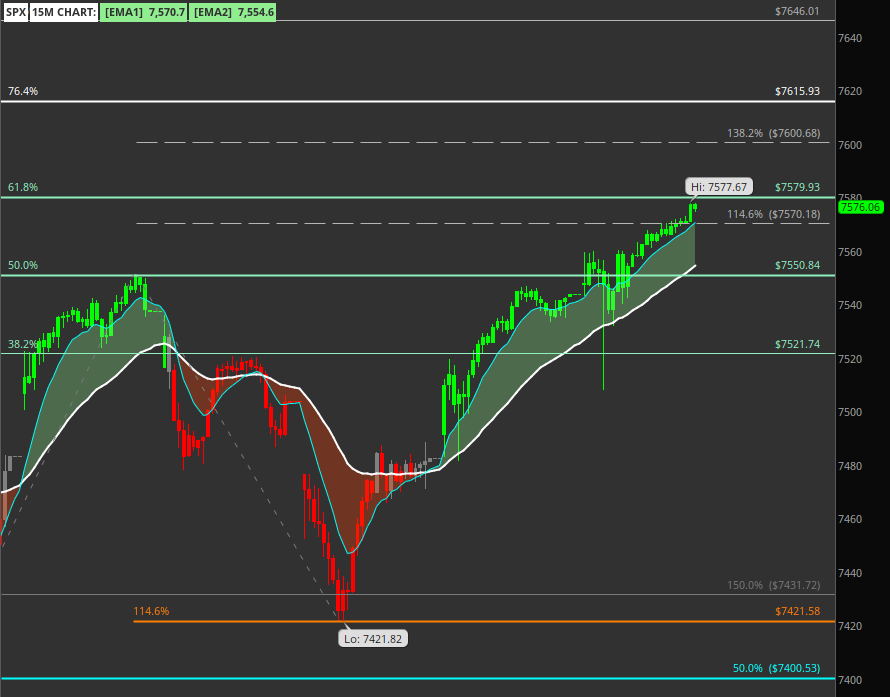Select the 150.0% ($7431.72) label
The width and height of the screenshot is (890, 697).
[x=774, y=585]
